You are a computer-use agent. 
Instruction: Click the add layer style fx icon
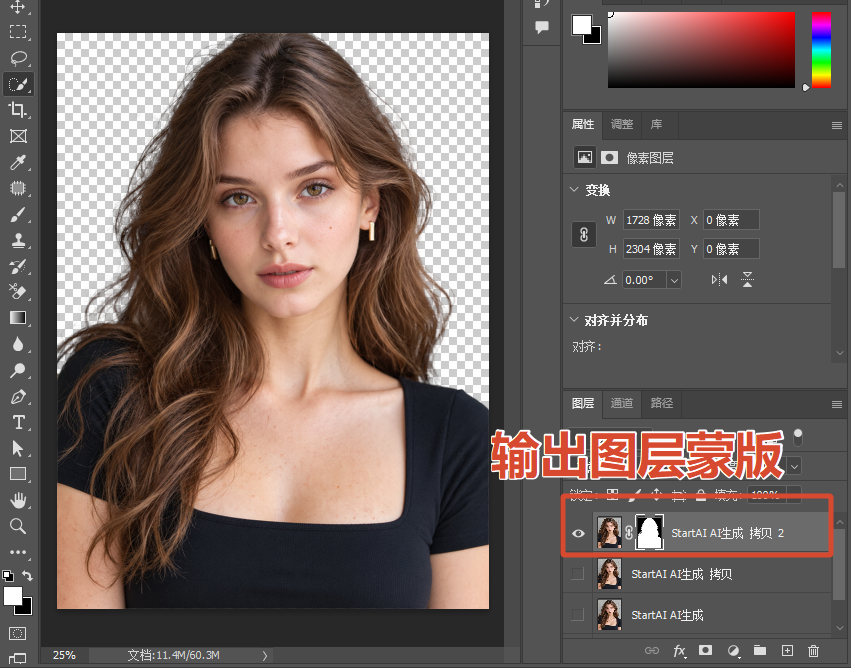(679, 650)
